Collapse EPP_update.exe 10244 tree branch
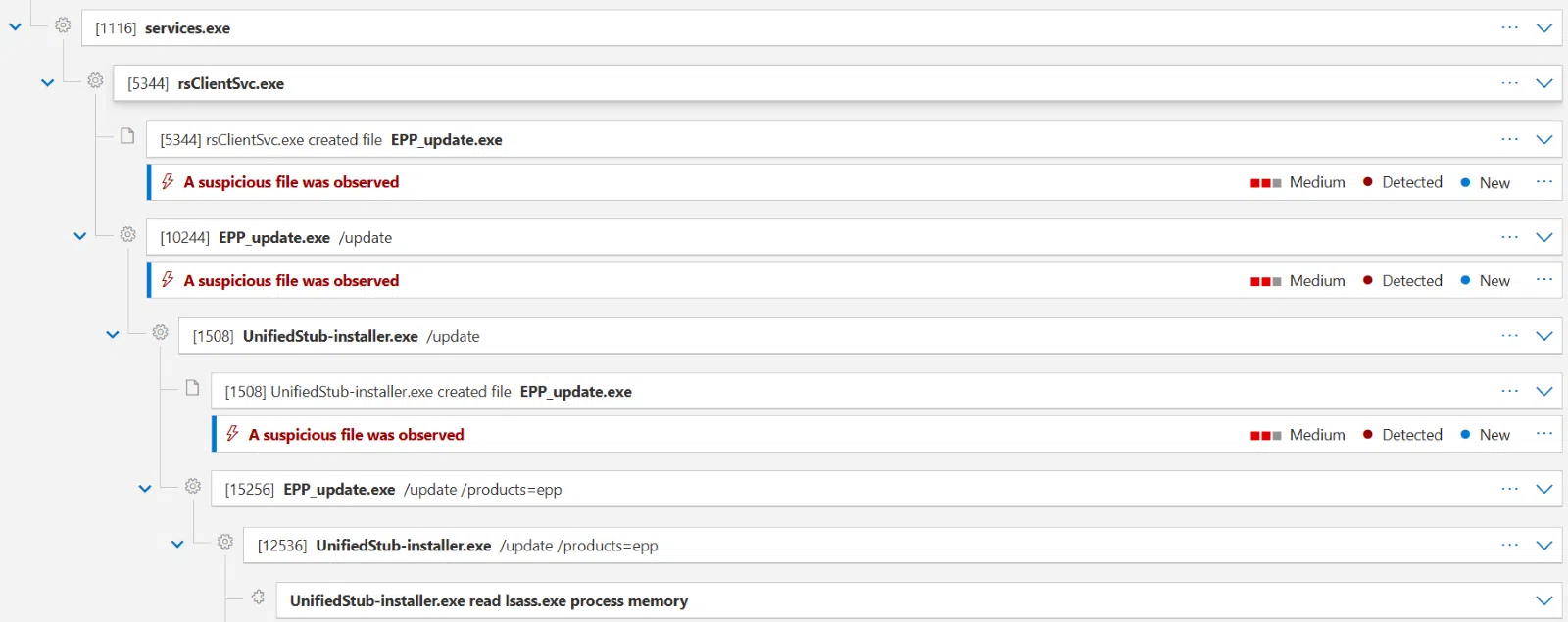1568x622 pixels. [80, 236]
